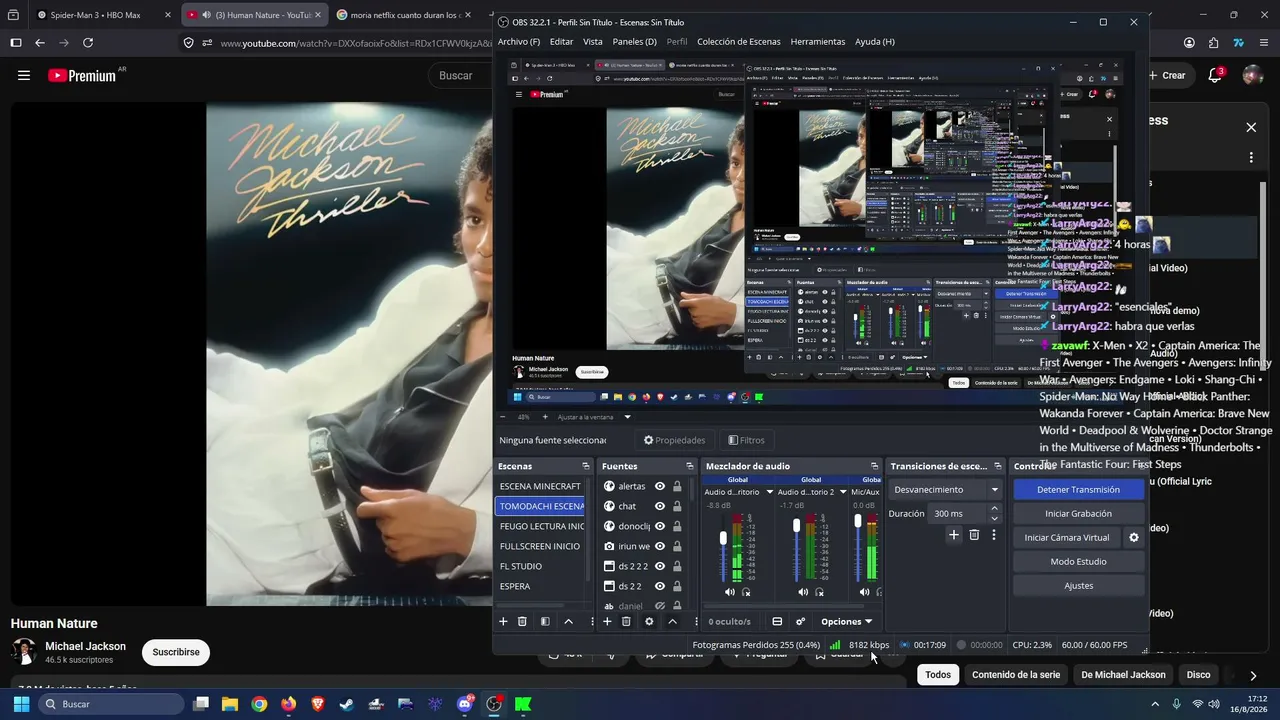Toggle visibility of iriun webcam source
This screenshot has height=720, width=1280.
click(660, 546)
